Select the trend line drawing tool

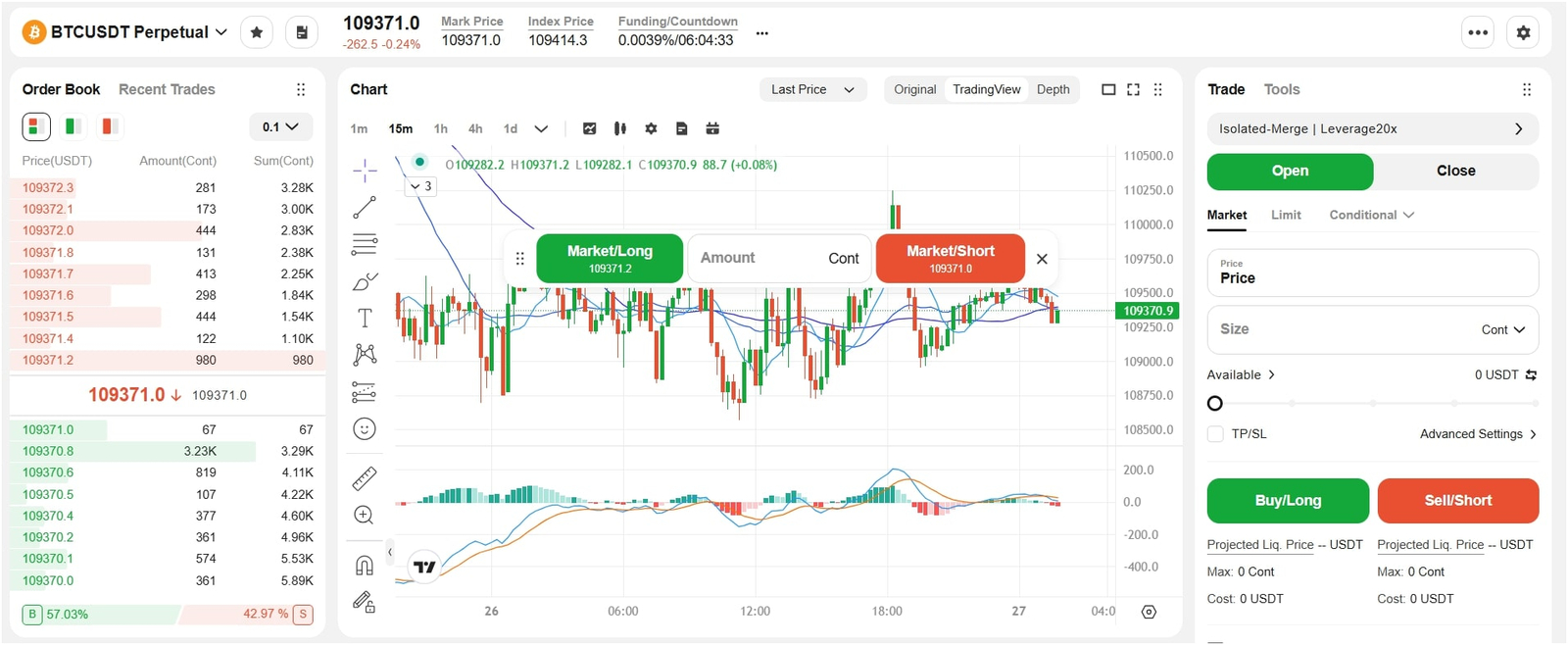pos(365,208)
